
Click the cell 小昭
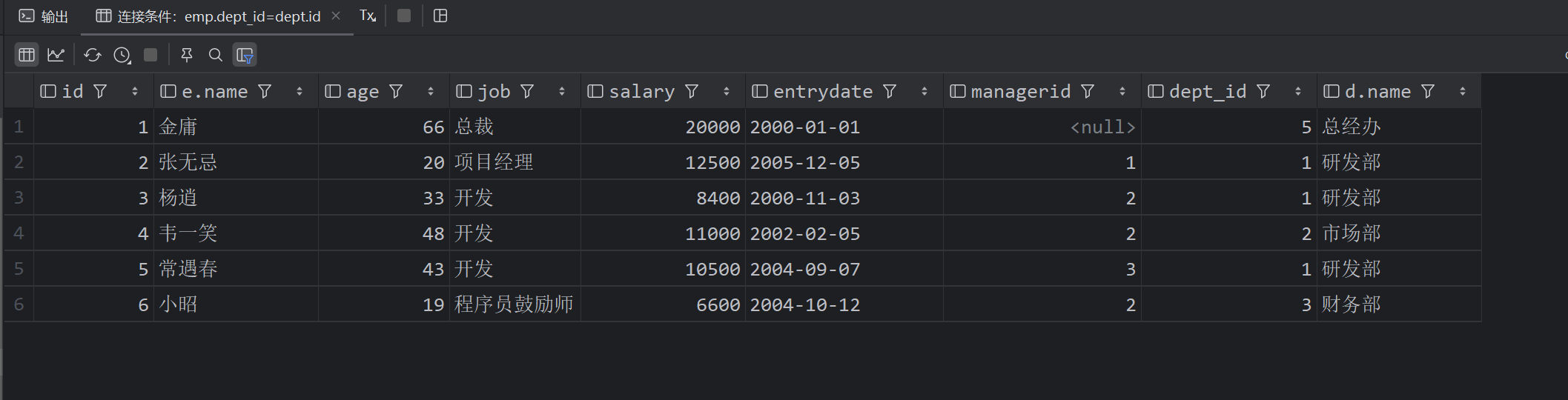pos(236,304)
